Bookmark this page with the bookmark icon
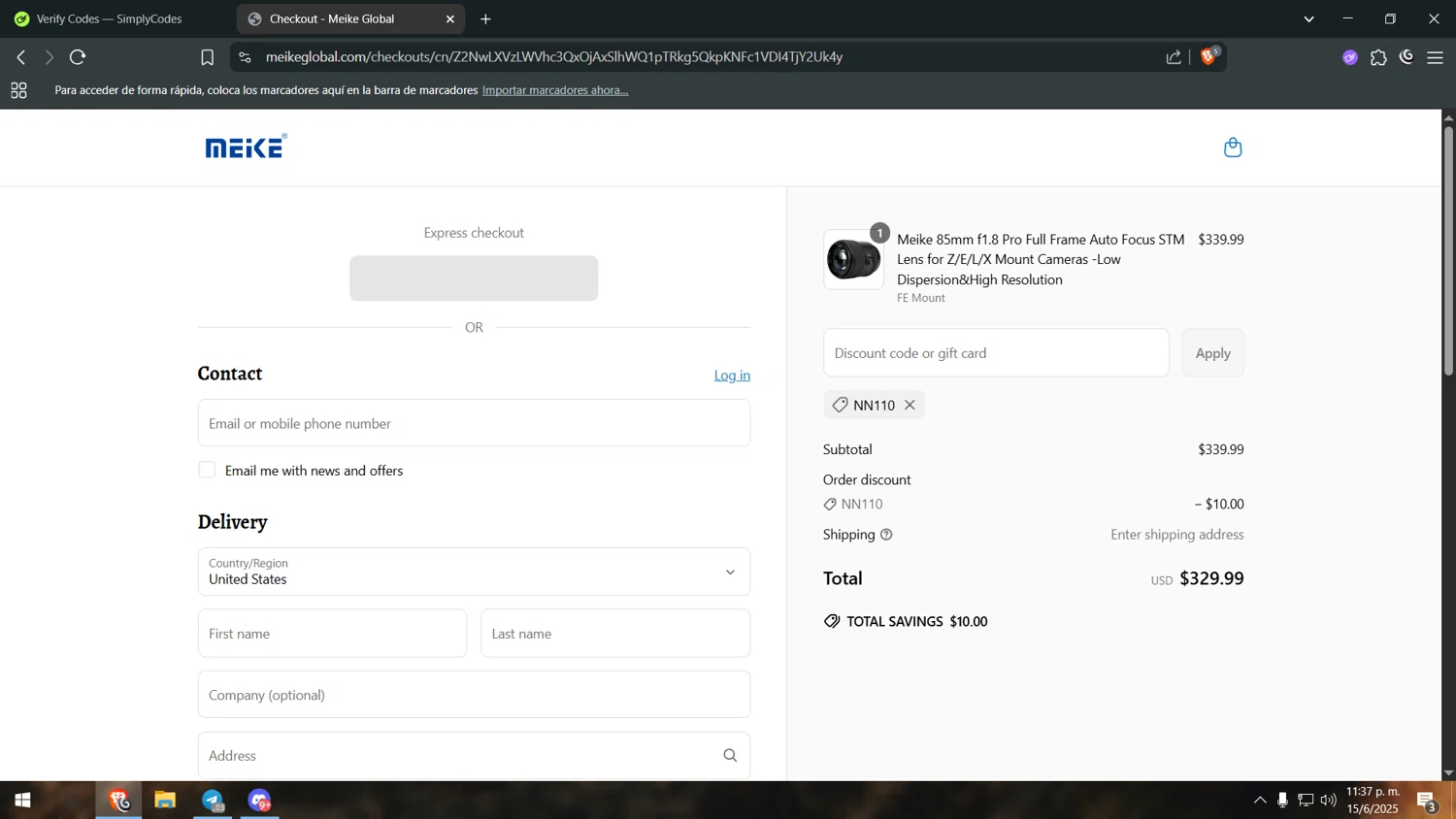The image size is (1456, 819). pos(207,57)
